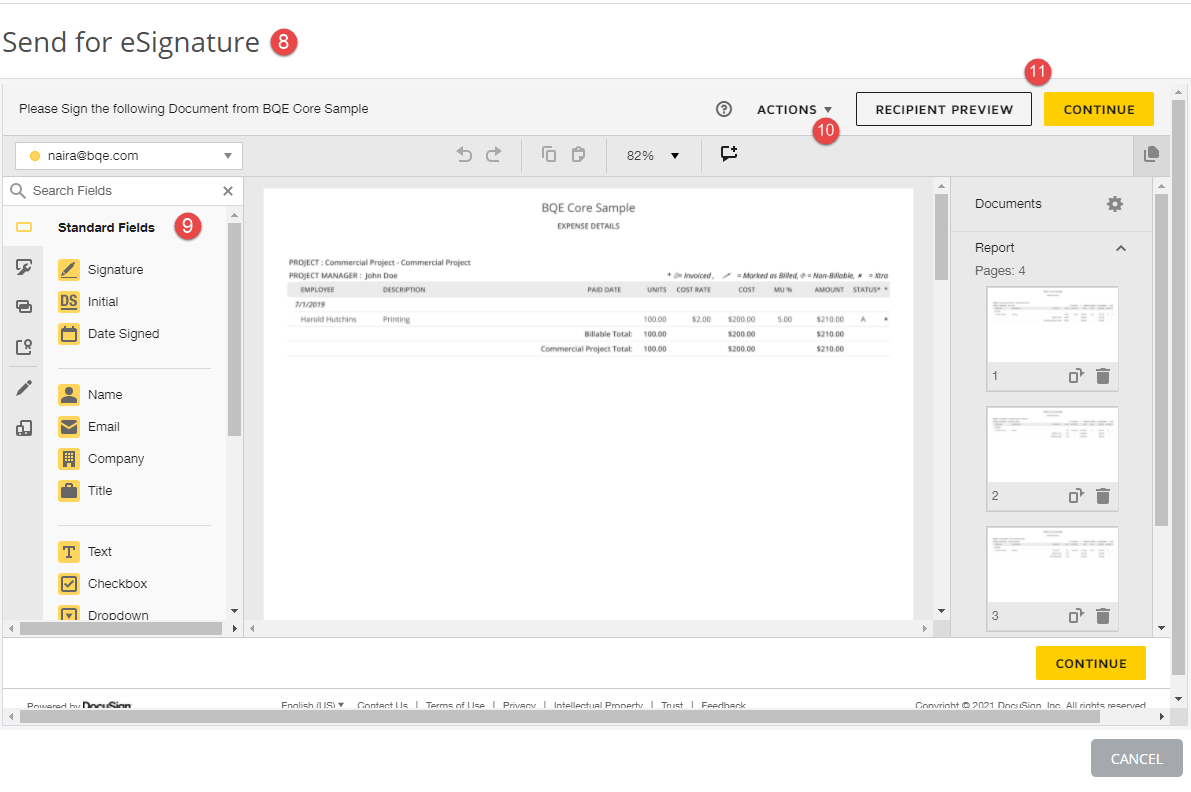Open the merge fields stacked icon

(24, 307)
